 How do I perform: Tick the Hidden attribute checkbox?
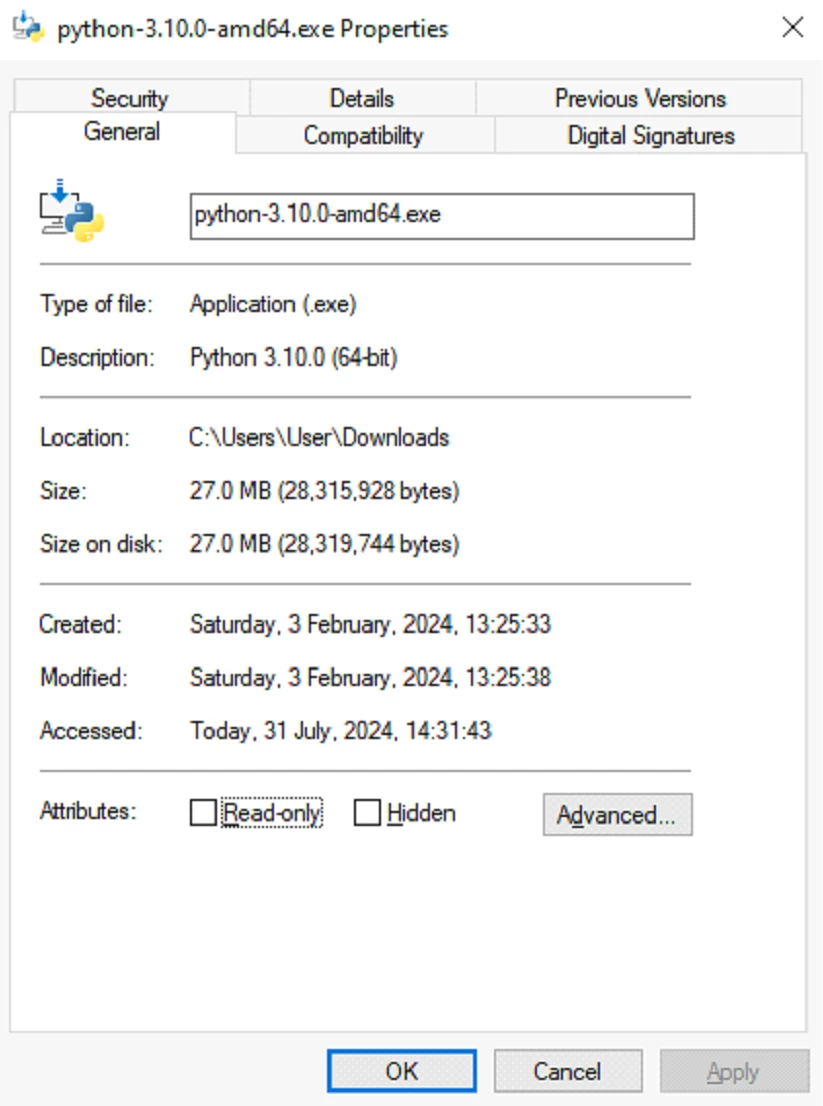(x=368, y=814)
